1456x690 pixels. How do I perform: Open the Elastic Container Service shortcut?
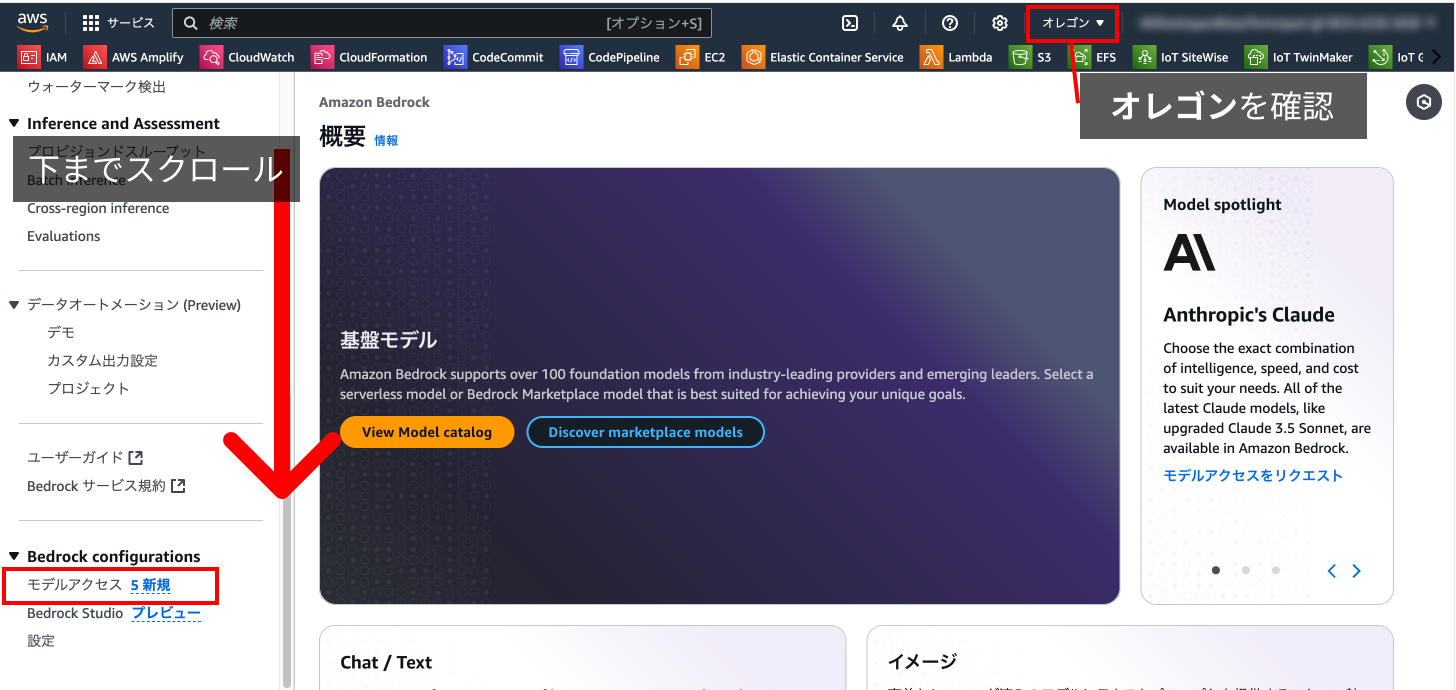coord(823,57)
